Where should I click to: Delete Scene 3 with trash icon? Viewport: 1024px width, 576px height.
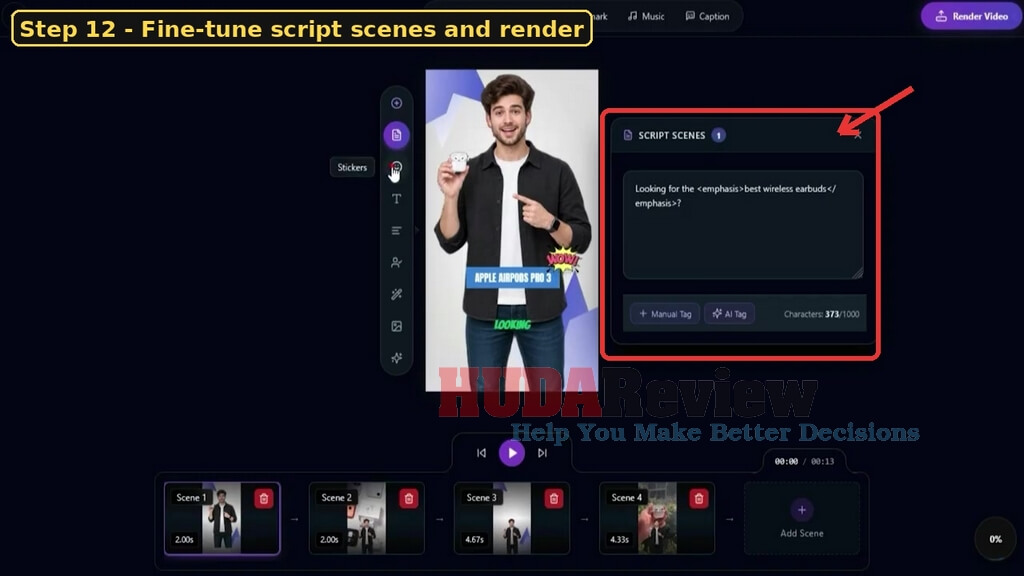[554, 499]
